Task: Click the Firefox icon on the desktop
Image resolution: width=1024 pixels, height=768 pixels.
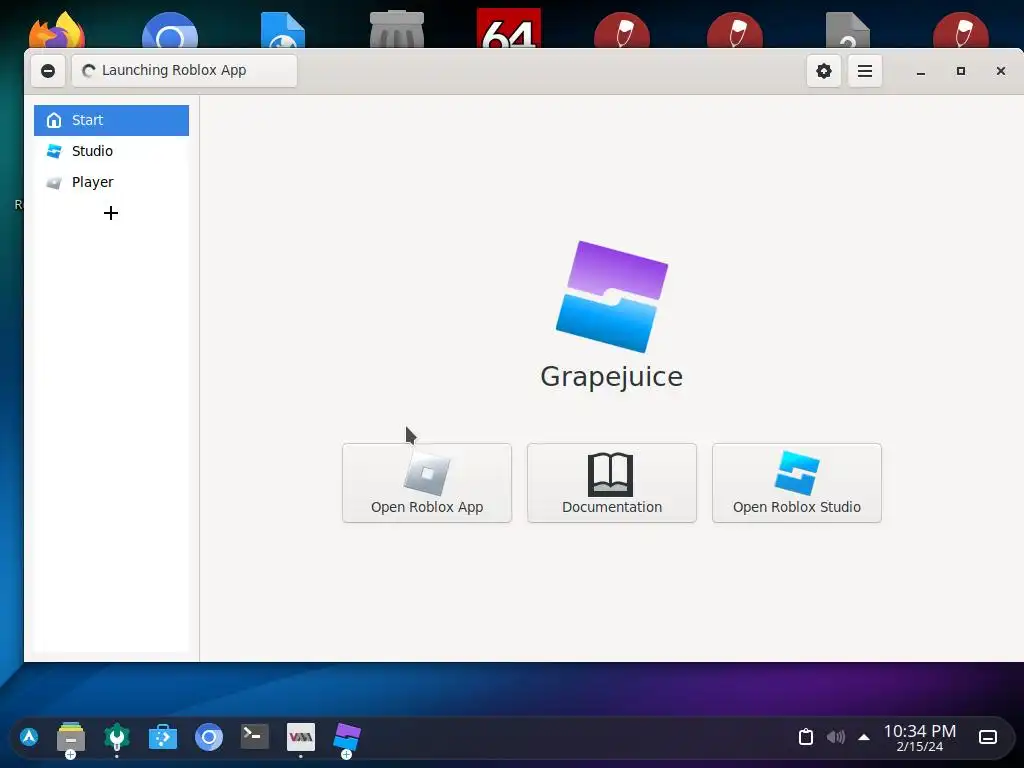Action: point(57,30)
